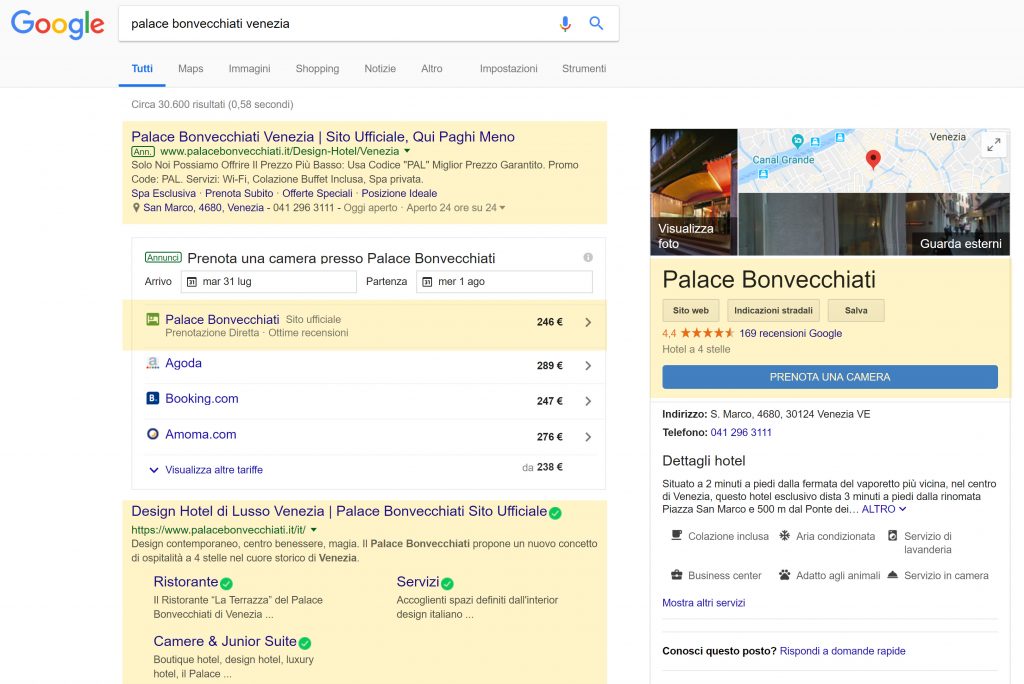The width and height of the screenshot is (1024, 684).
Task: Click the Servizio in camera bell icon
Action: pyautogui.click(x=893, y=575)
